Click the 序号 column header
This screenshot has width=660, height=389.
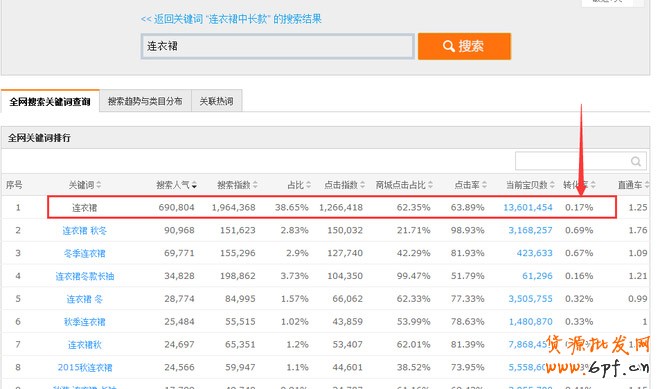tap(14, 185)
